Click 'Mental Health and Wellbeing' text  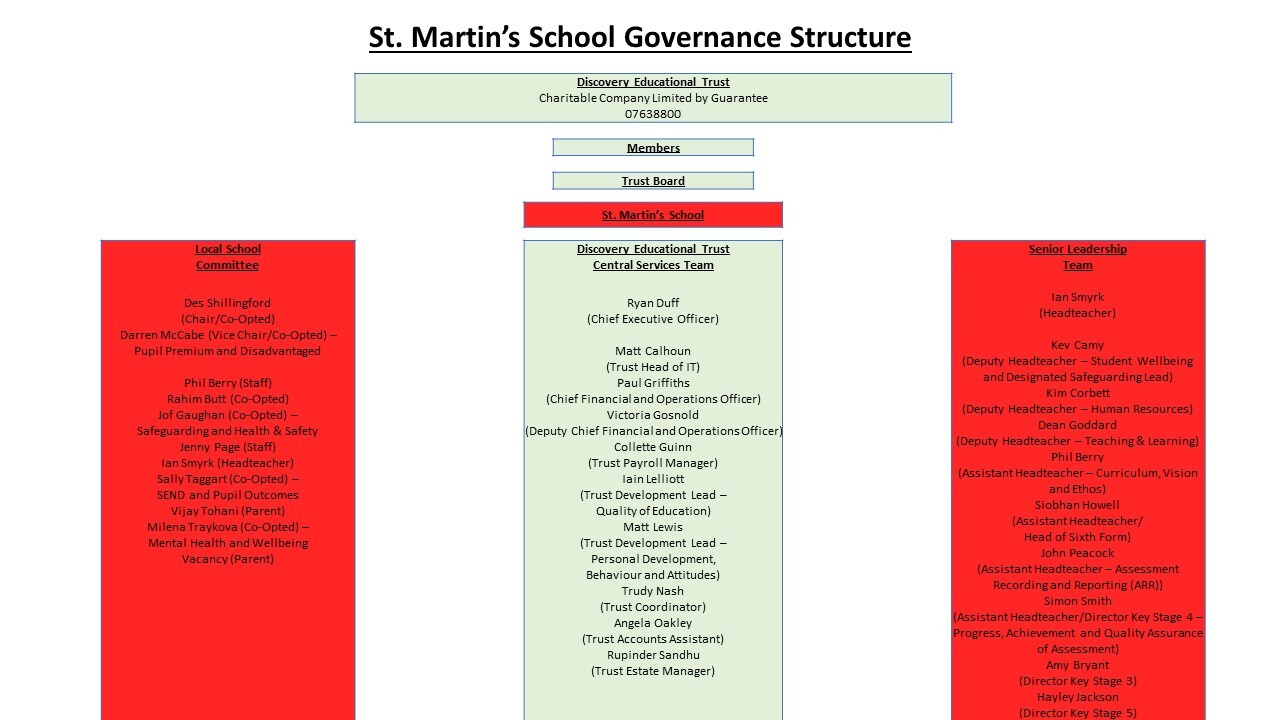click(228, 543)
